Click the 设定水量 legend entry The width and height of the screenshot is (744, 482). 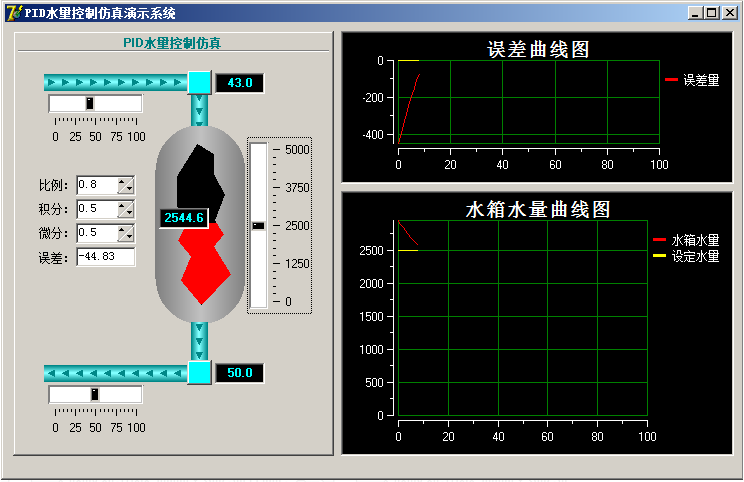coord(686,256)
